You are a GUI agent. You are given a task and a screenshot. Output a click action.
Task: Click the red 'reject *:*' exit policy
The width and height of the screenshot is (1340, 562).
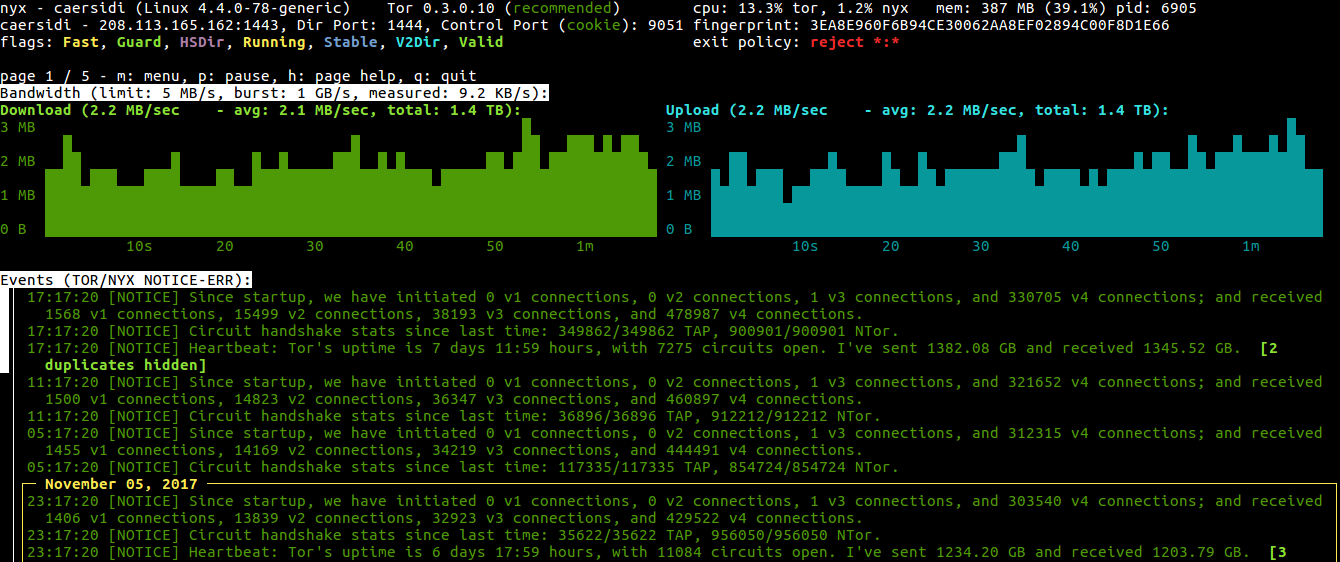[x=854, y=42]
